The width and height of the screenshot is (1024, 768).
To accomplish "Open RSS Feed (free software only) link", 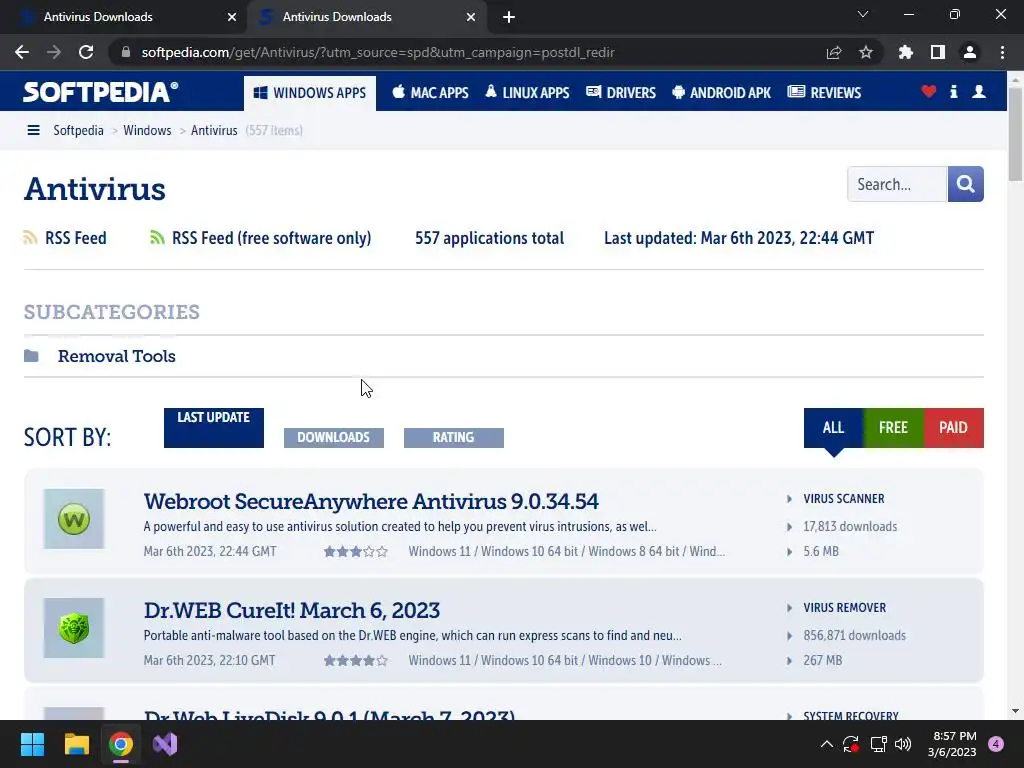I will click(272, 238).
